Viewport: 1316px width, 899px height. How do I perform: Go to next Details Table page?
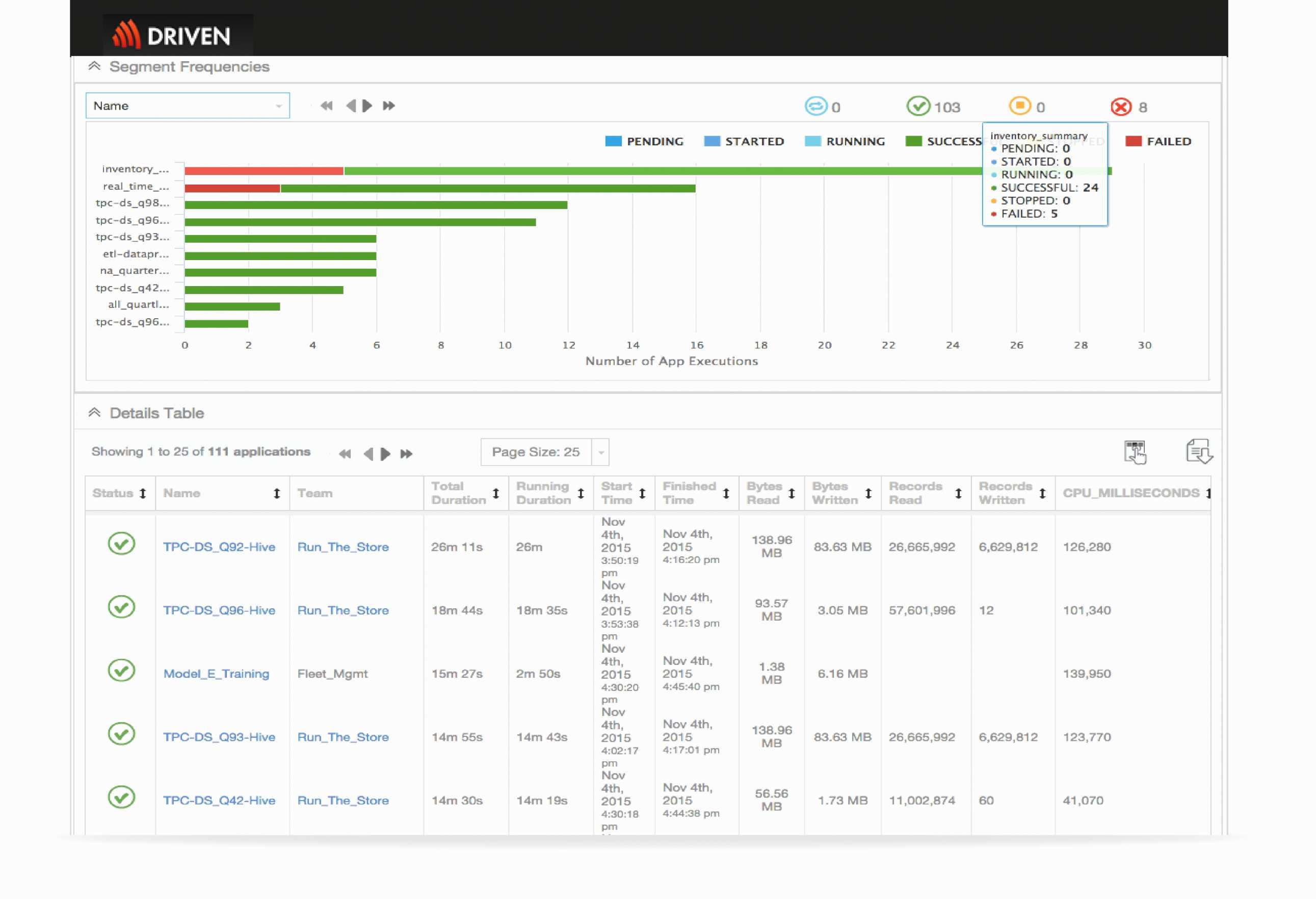386,454
